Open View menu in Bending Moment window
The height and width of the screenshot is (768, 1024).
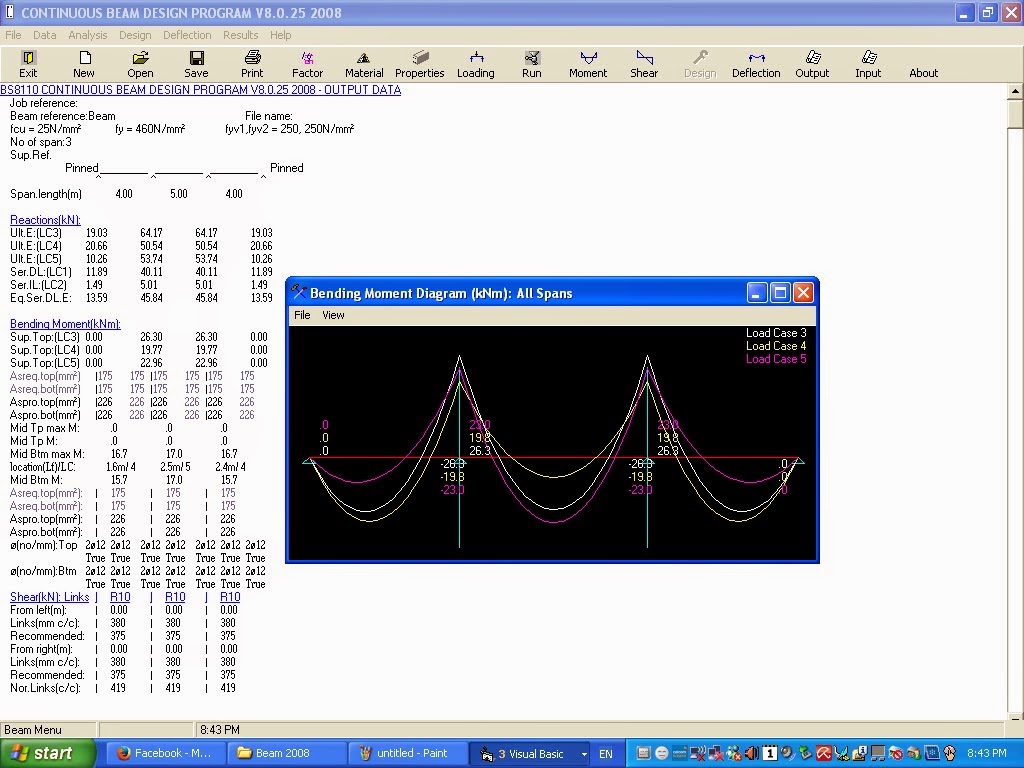(x=333, y=315)
